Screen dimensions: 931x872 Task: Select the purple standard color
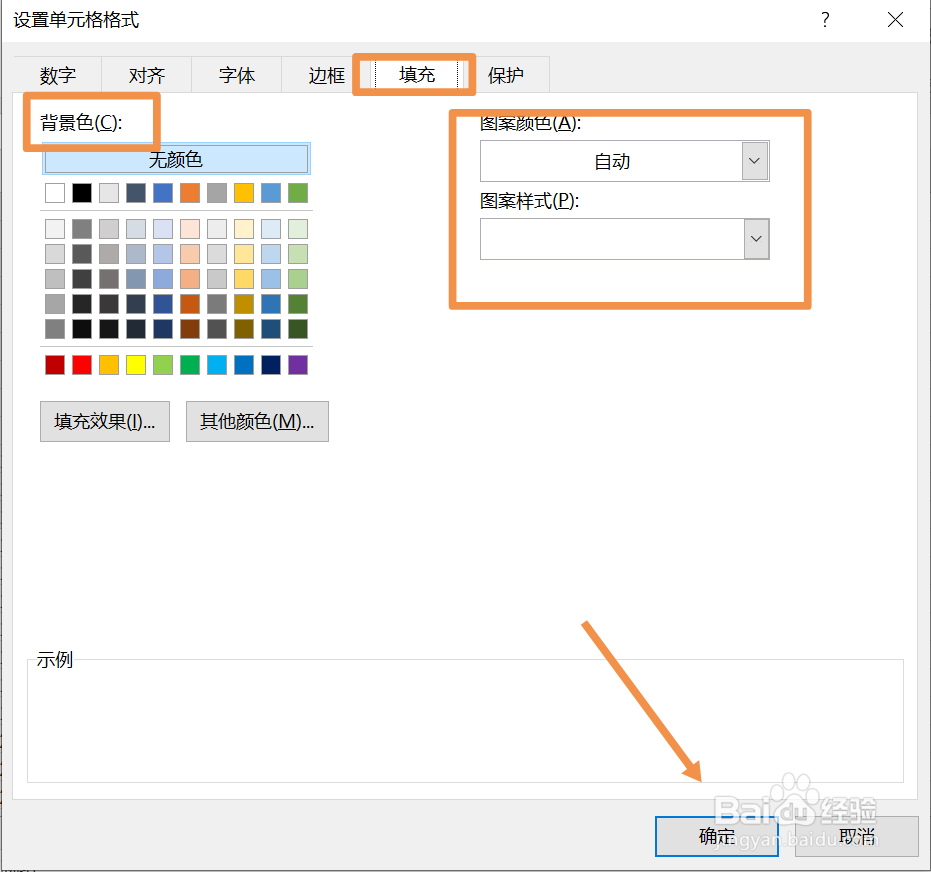coord(298,365)
